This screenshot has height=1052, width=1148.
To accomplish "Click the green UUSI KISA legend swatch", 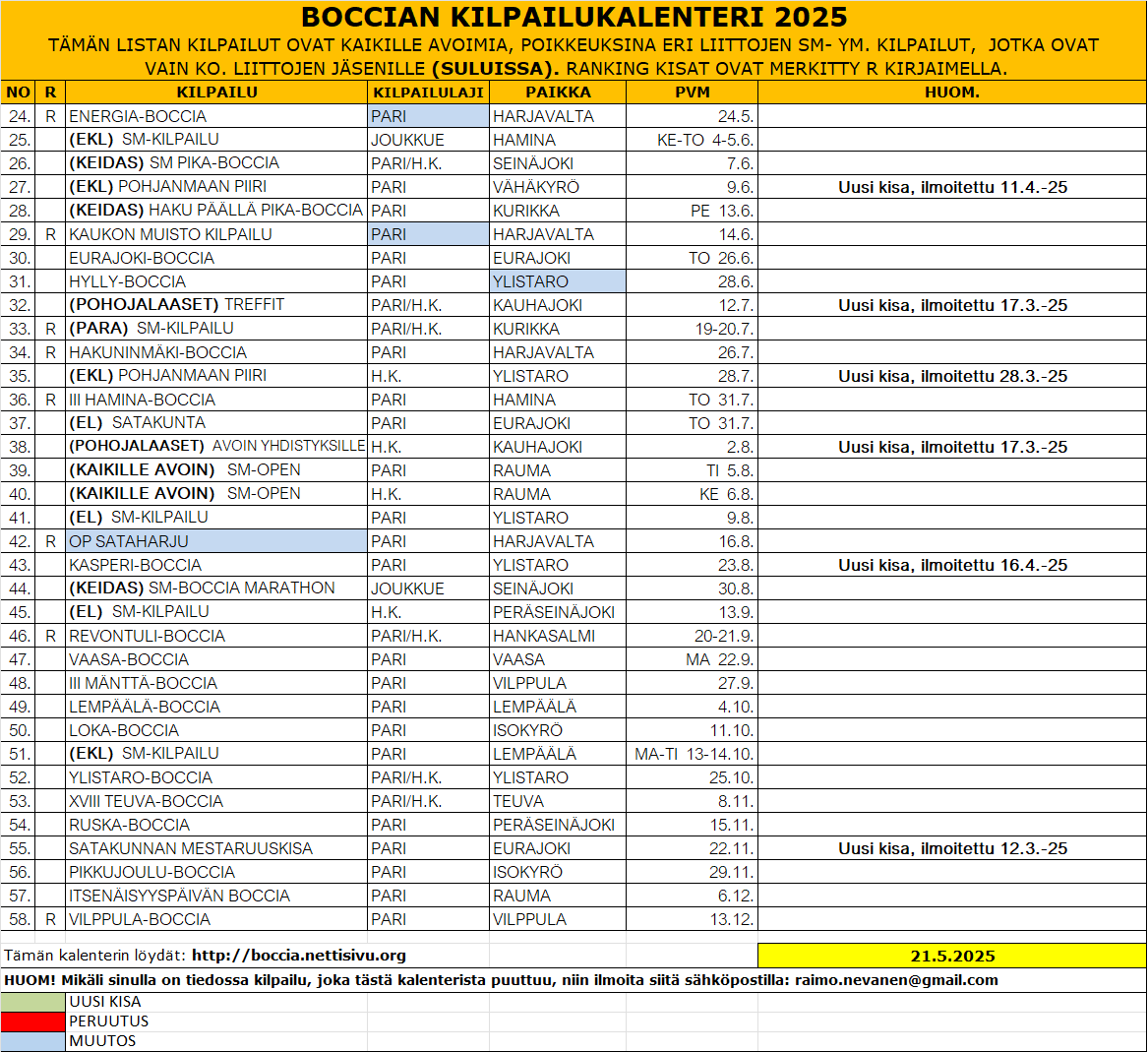I will tap(32, 1002).
